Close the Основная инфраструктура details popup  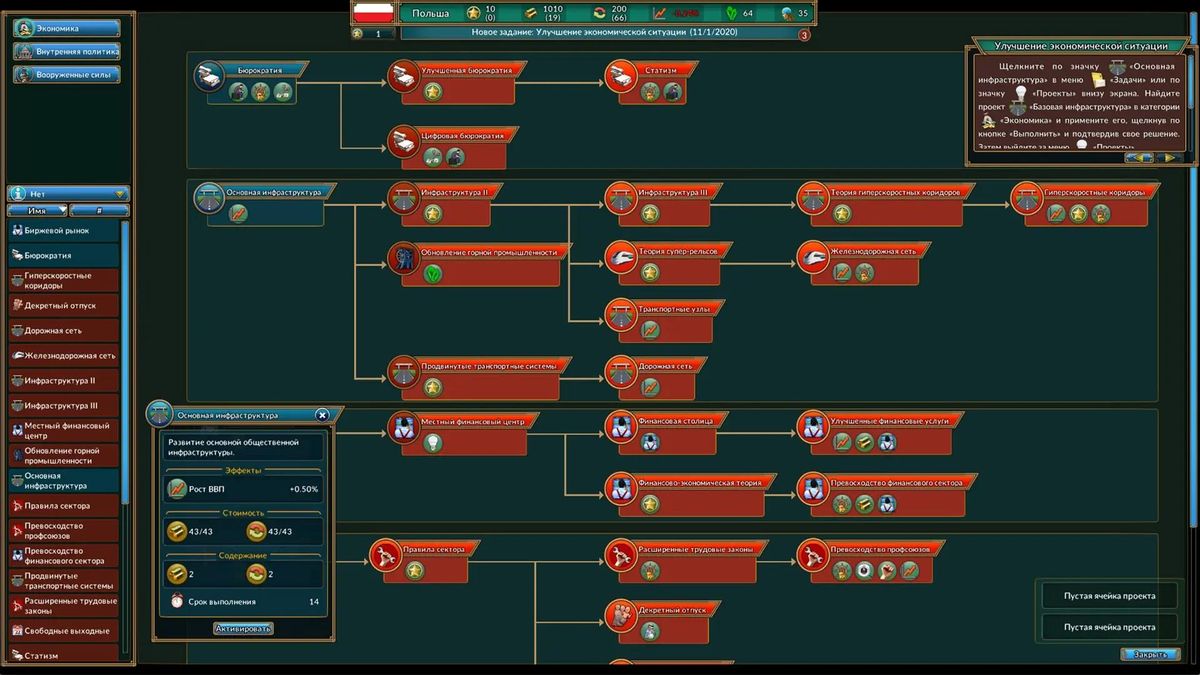322,415
